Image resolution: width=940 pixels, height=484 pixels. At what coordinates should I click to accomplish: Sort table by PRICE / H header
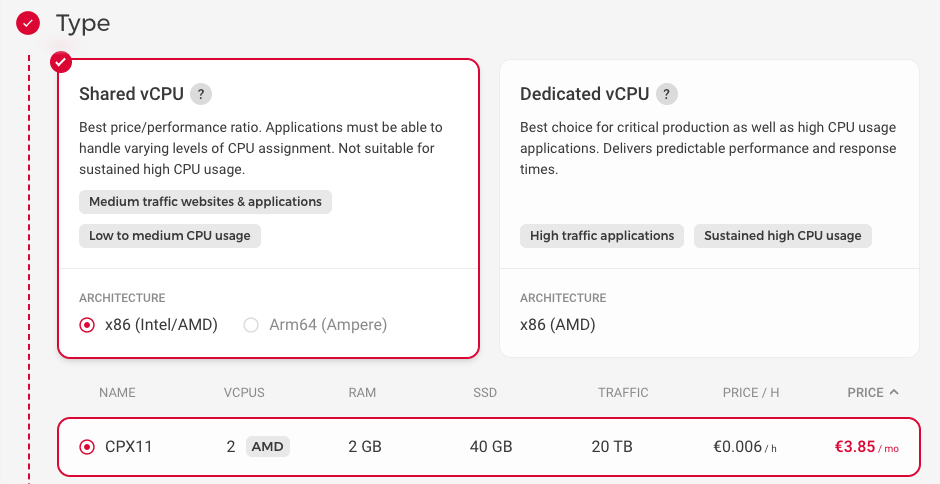pyautogui.click(x=751, y=393)
